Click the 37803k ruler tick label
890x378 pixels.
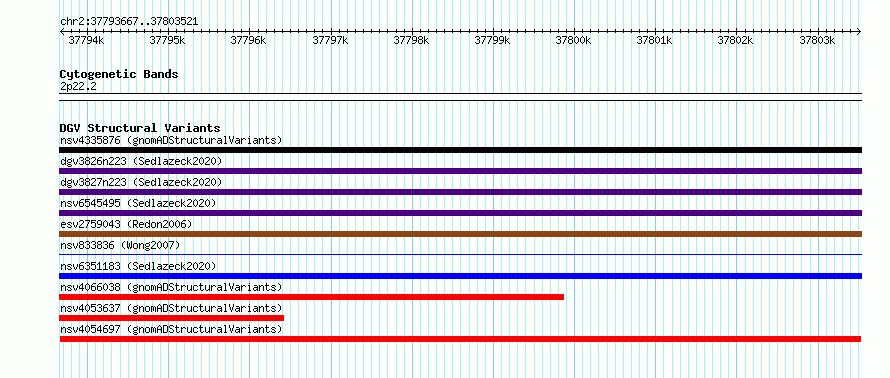coord(818,40)
